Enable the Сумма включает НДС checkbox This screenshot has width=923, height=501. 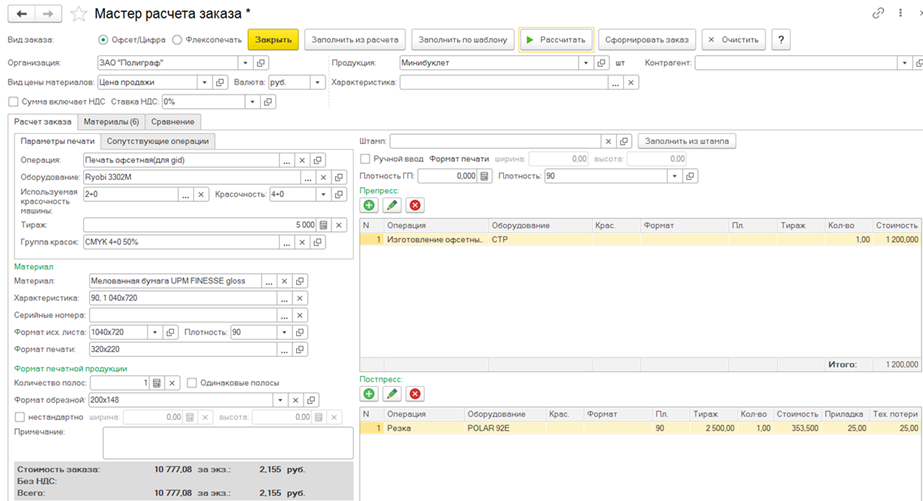(13, 101)
